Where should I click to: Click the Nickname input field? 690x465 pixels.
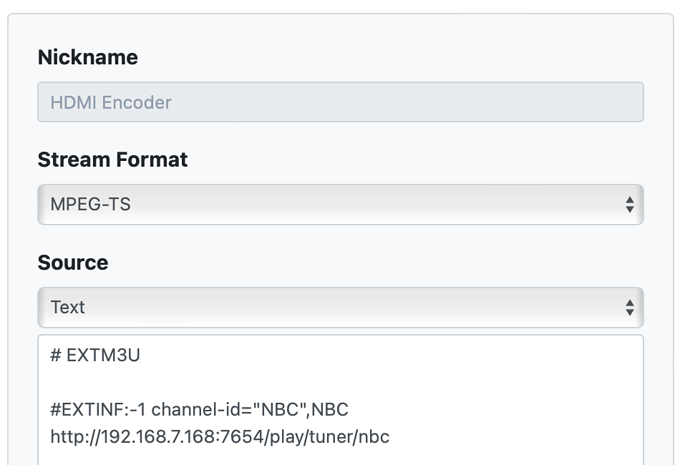pyautogui.click(x=340, y=102)
